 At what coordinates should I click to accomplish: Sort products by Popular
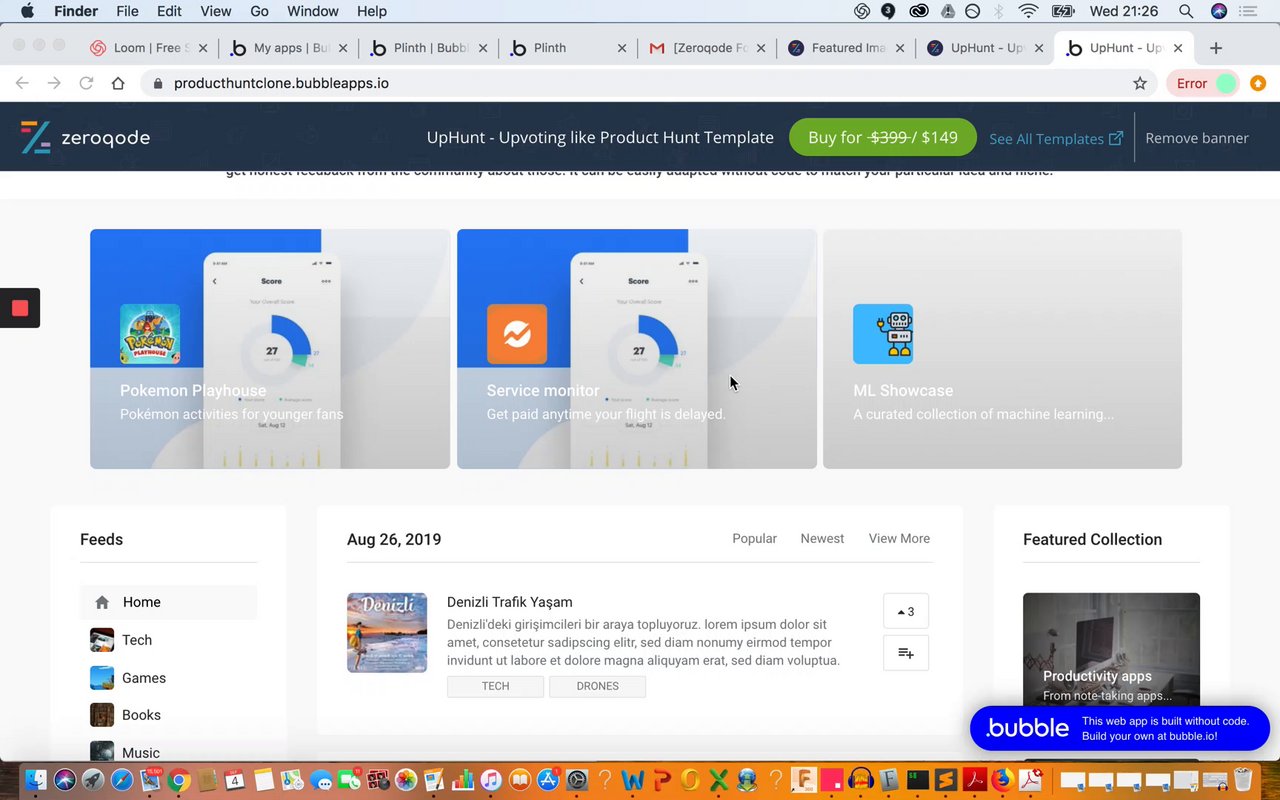pyautogui.click(x=754, y=538)
